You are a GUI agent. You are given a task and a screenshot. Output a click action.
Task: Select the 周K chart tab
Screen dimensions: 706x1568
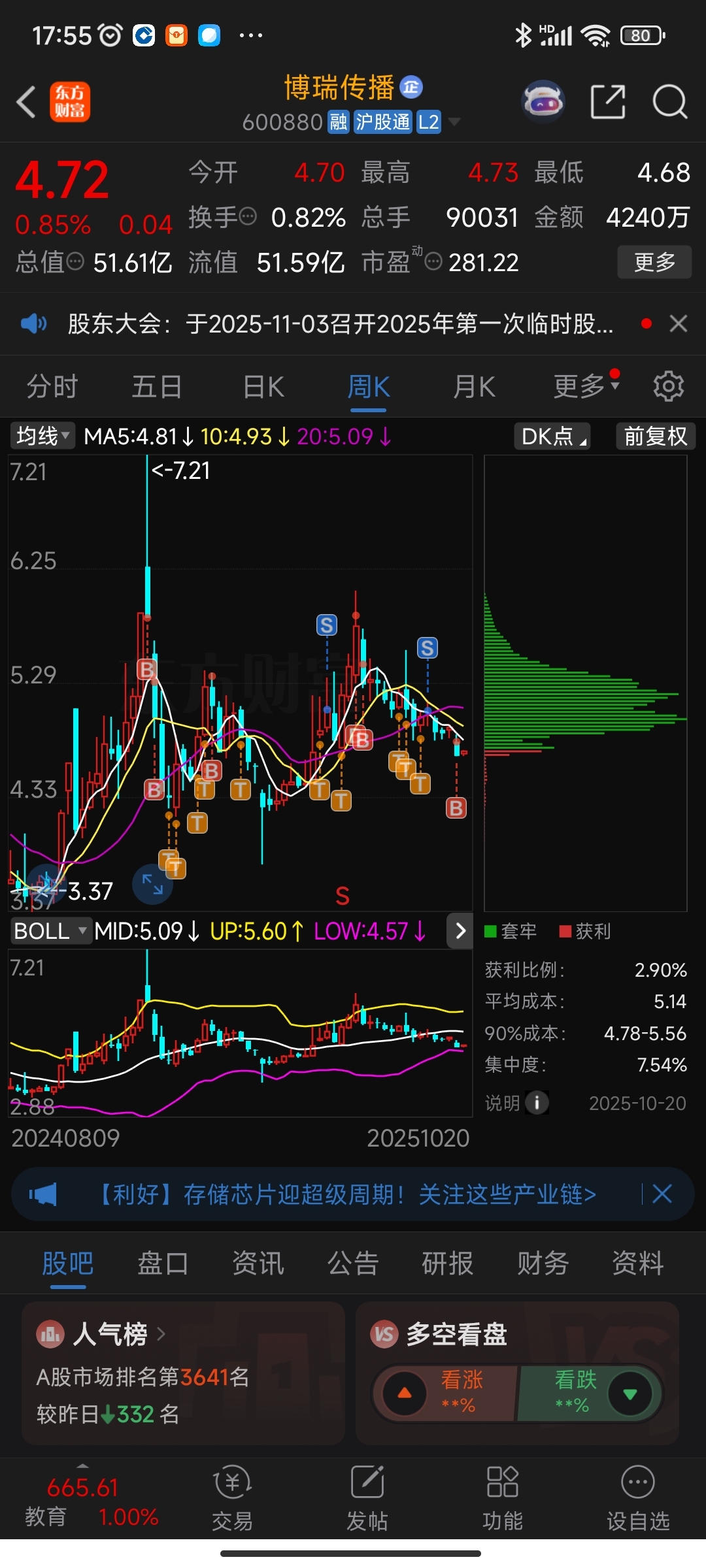point(368,387)
